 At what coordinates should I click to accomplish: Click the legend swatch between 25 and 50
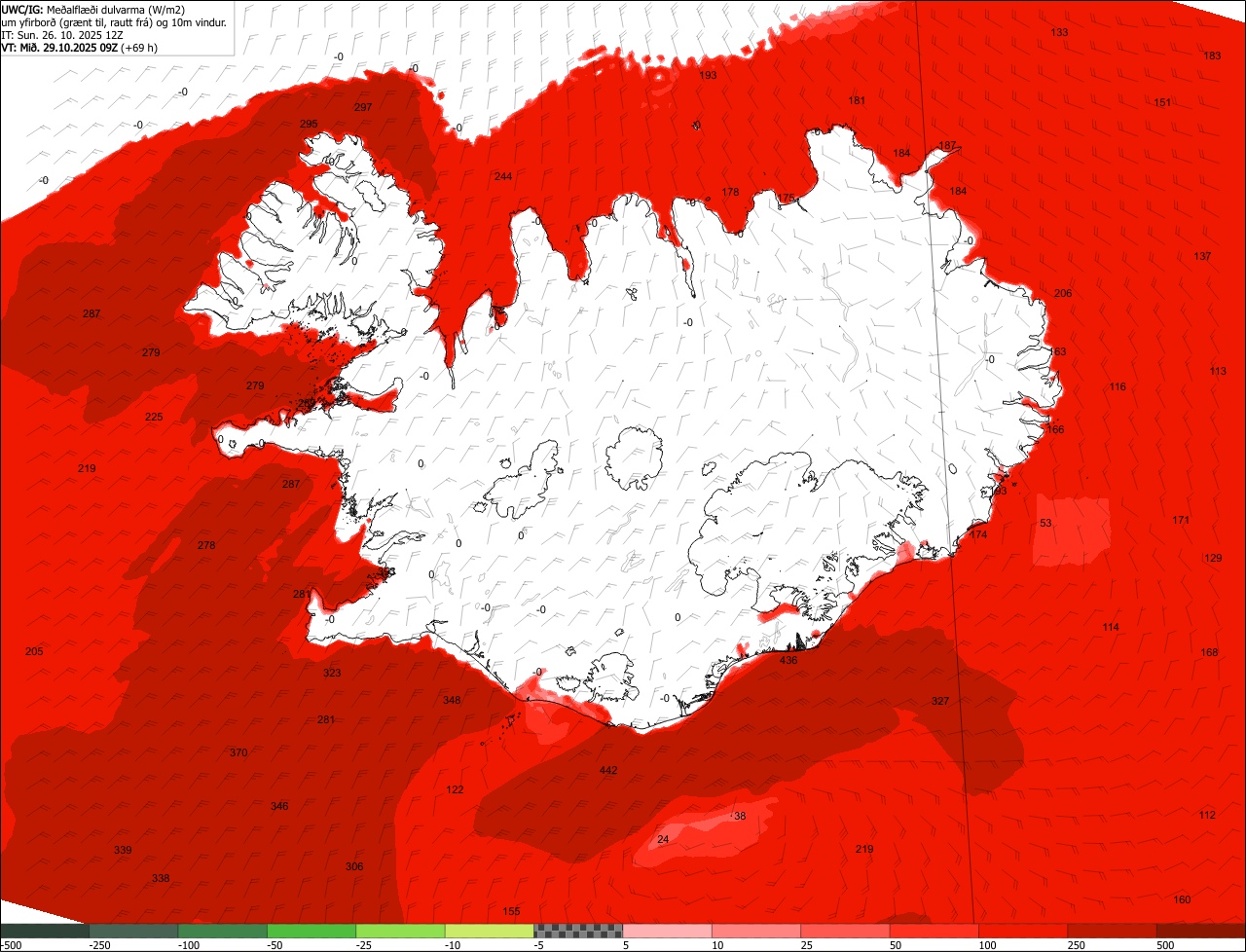pyautogui.click(x=846, y=931)
